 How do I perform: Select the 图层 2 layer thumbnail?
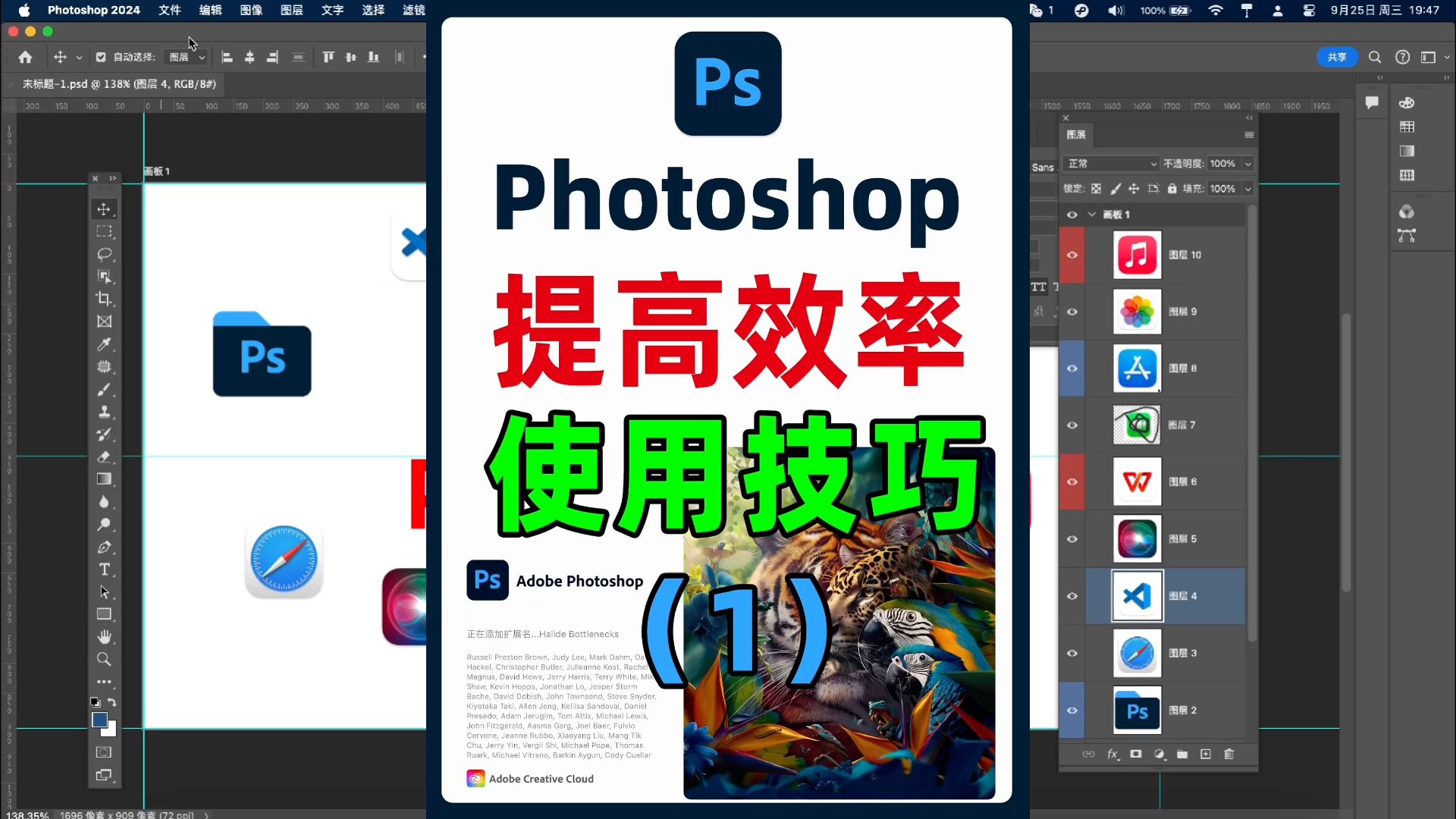[x=1137, y=711]
